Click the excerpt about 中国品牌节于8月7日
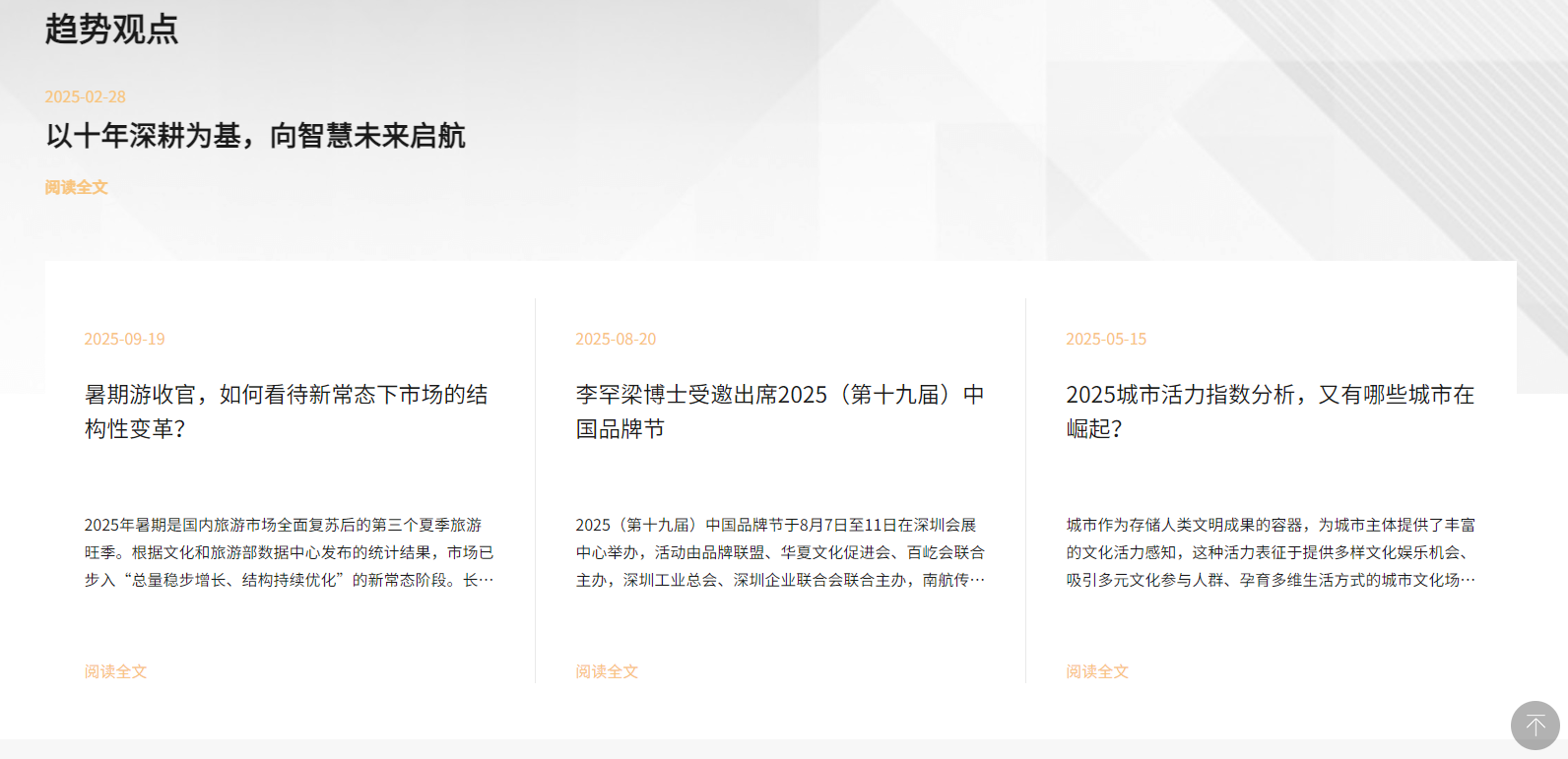Viewport: 1568px width, 759px height. pos(779,552)
